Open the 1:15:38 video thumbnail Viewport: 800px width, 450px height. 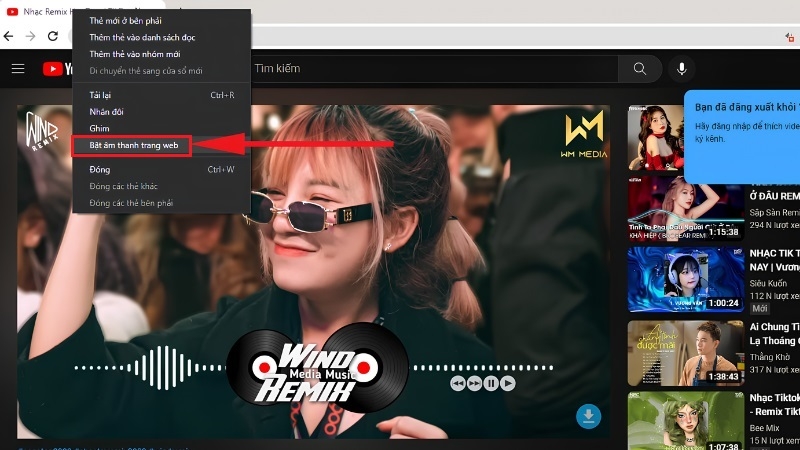click(x=686, y=209)
